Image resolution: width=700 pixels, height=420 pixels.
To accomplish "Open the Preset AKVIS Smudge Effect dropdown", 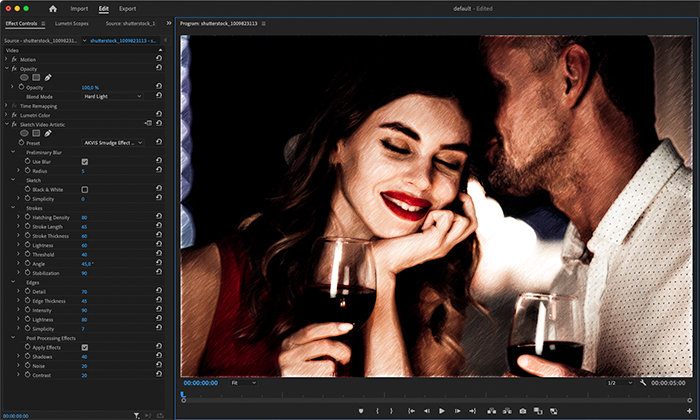I will (x=112, y=143).
